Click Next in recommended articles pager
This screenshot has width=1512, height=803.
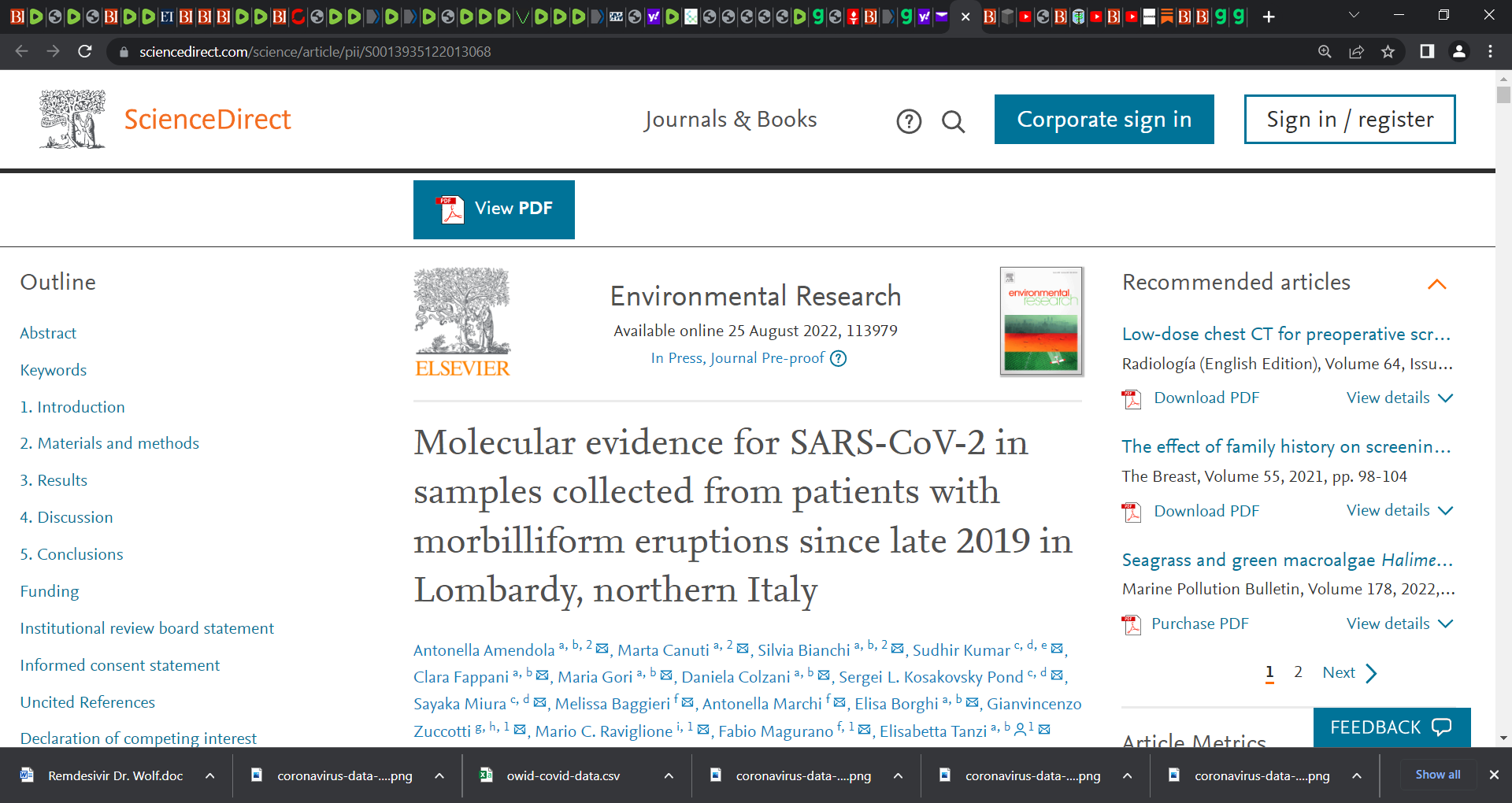[x=1349, y=672]
